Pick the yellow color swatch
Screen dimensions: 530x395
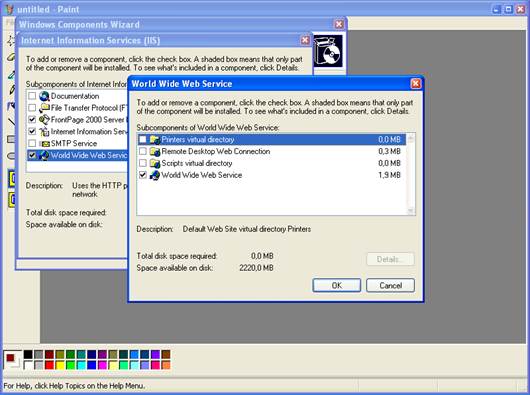[60, 365]
